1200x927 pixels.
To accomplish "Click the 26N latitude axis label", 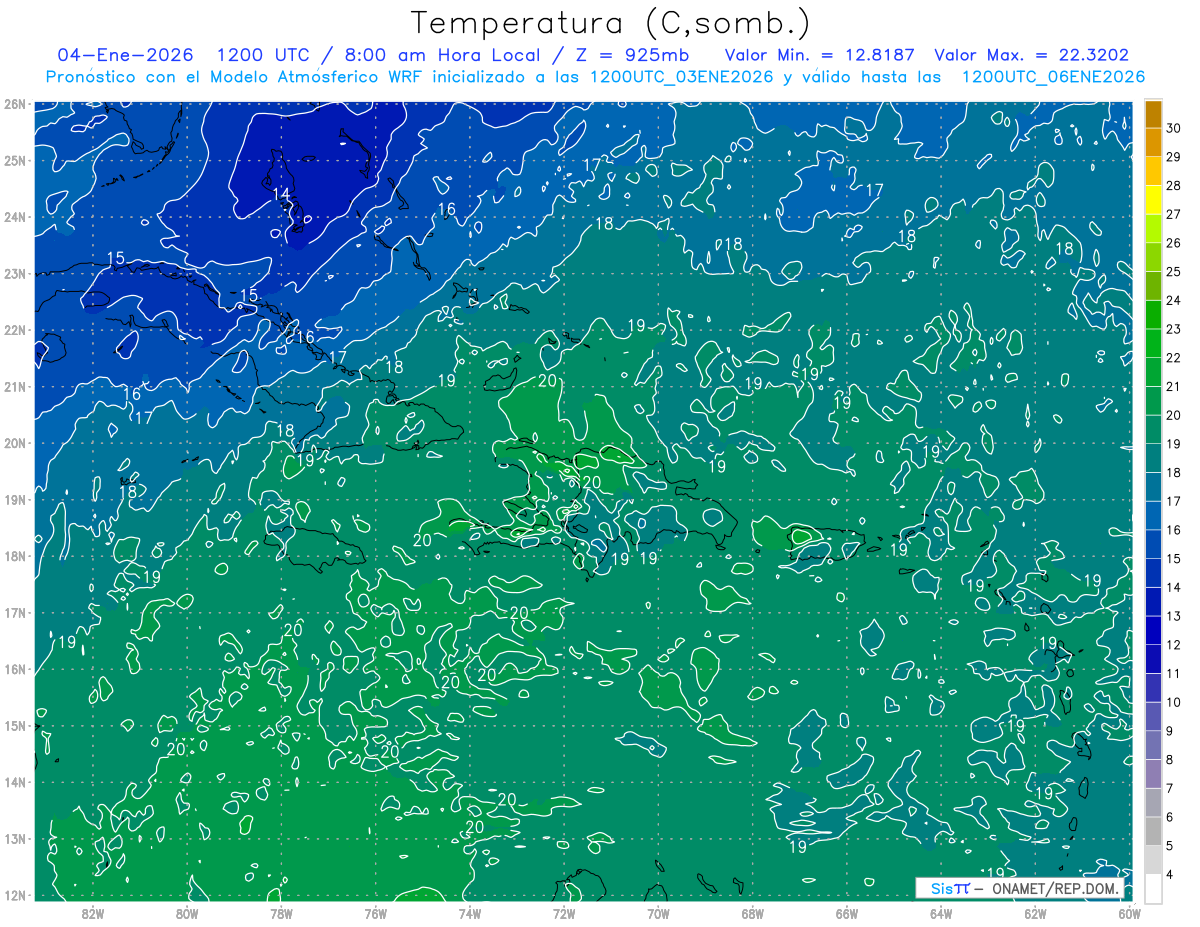I will coord(14,104).
